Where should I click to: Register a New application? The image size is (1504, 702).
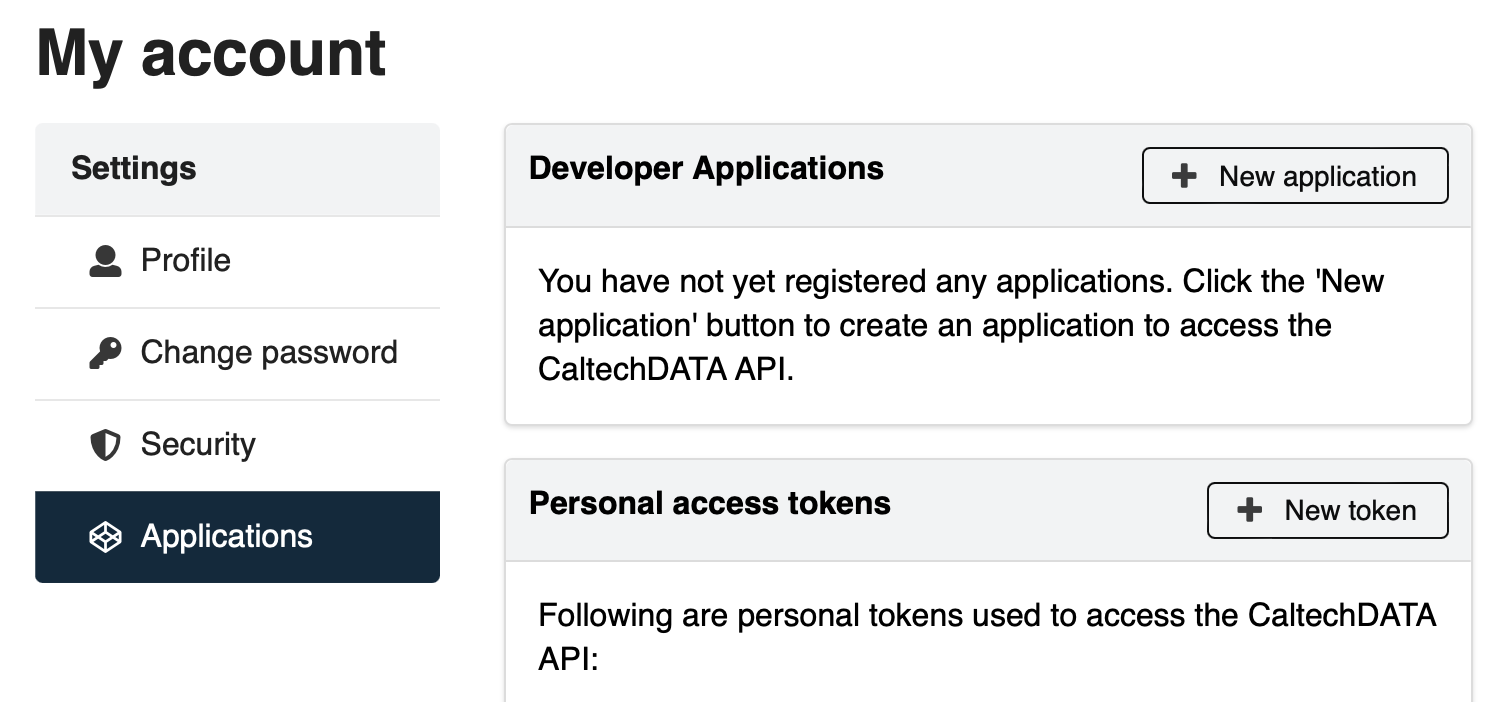pyautogui.click(x=1295, y=176)
